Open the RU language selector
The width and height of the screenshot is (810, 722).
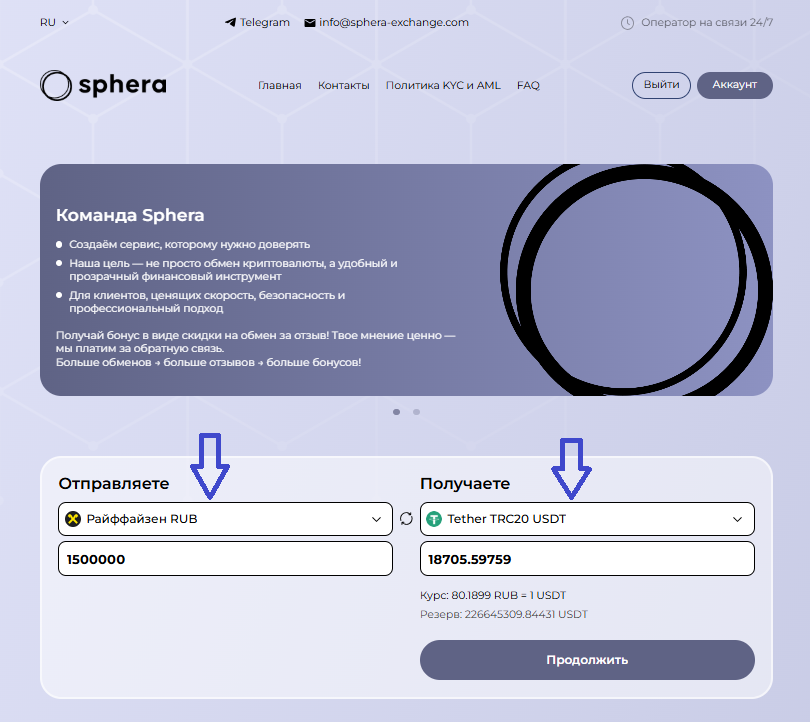pos(54,22)
